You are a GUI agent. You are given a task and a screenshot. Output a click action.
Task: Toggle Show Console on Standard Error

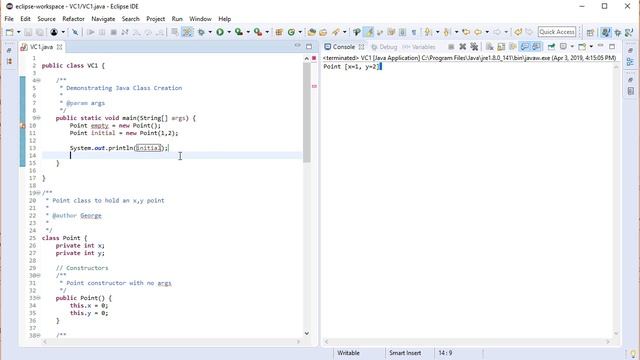[536, 47]
